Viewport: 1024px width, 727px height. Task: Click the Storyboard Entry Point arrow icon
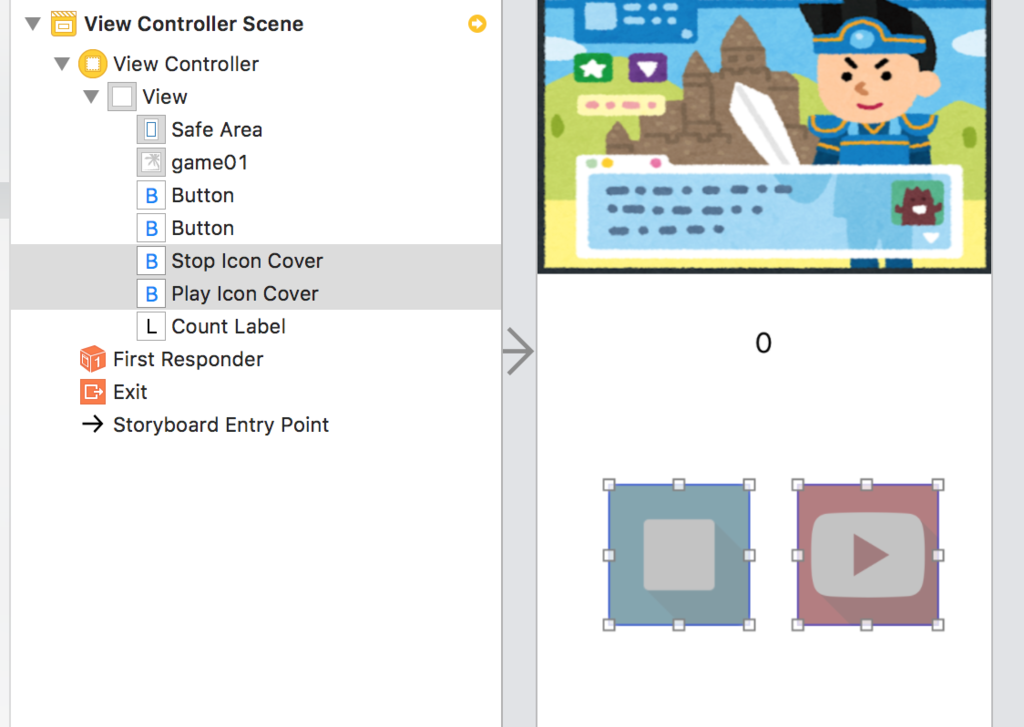point(93,425)
